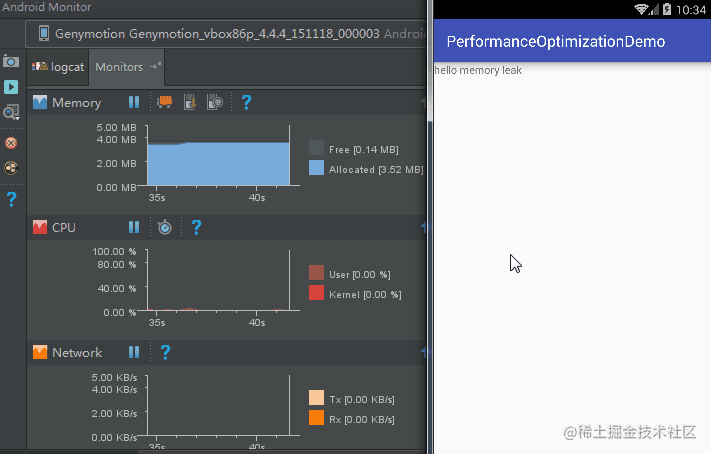Start allocation tracking icon in Memory toolbar

(215, 102)
